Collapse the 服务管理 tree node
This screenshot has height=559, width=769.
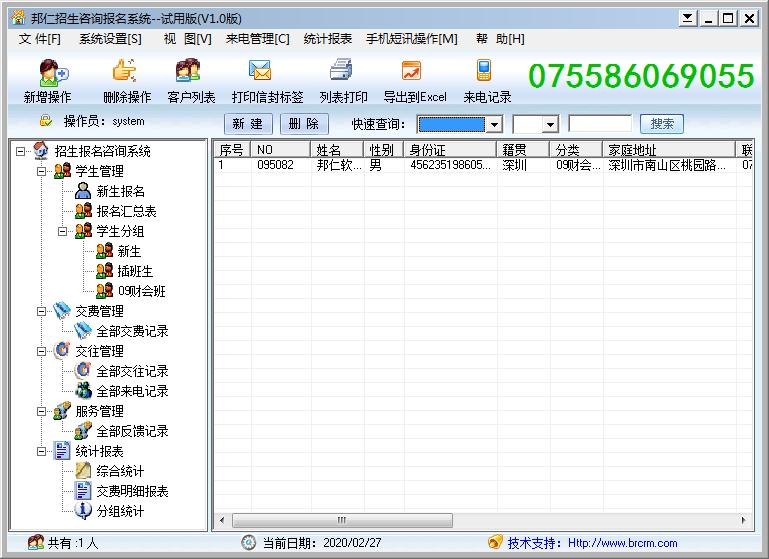pos(42,411)
